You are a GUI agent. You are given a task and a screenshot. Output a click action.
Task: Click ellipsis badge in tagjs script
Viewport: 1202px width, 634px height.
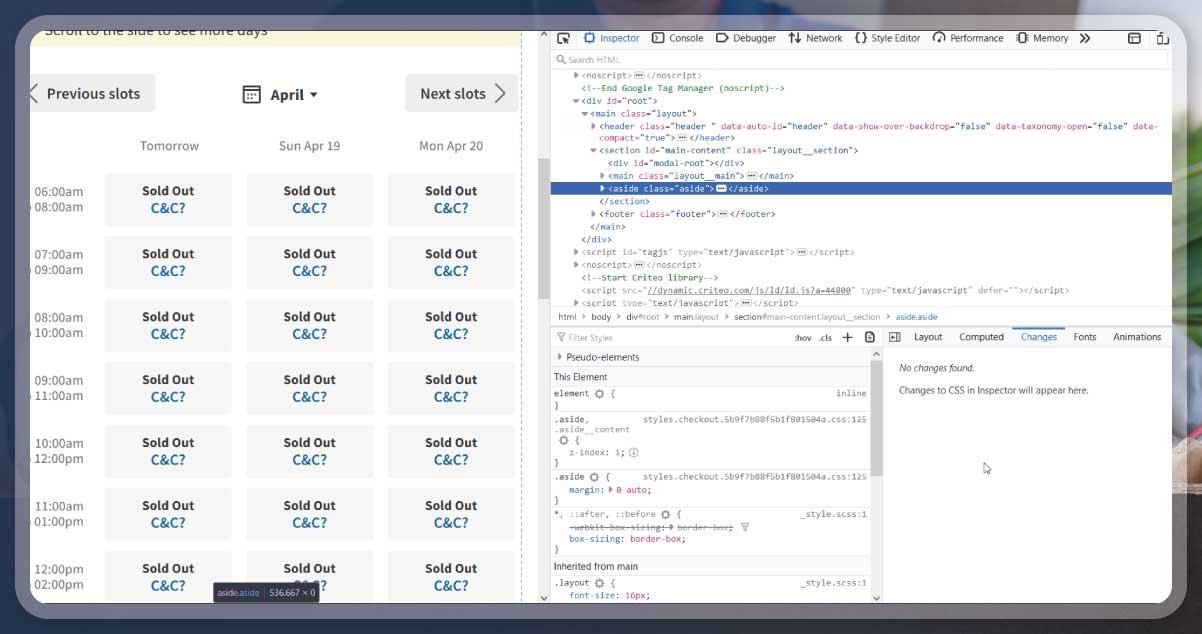(x=801, y=252)
